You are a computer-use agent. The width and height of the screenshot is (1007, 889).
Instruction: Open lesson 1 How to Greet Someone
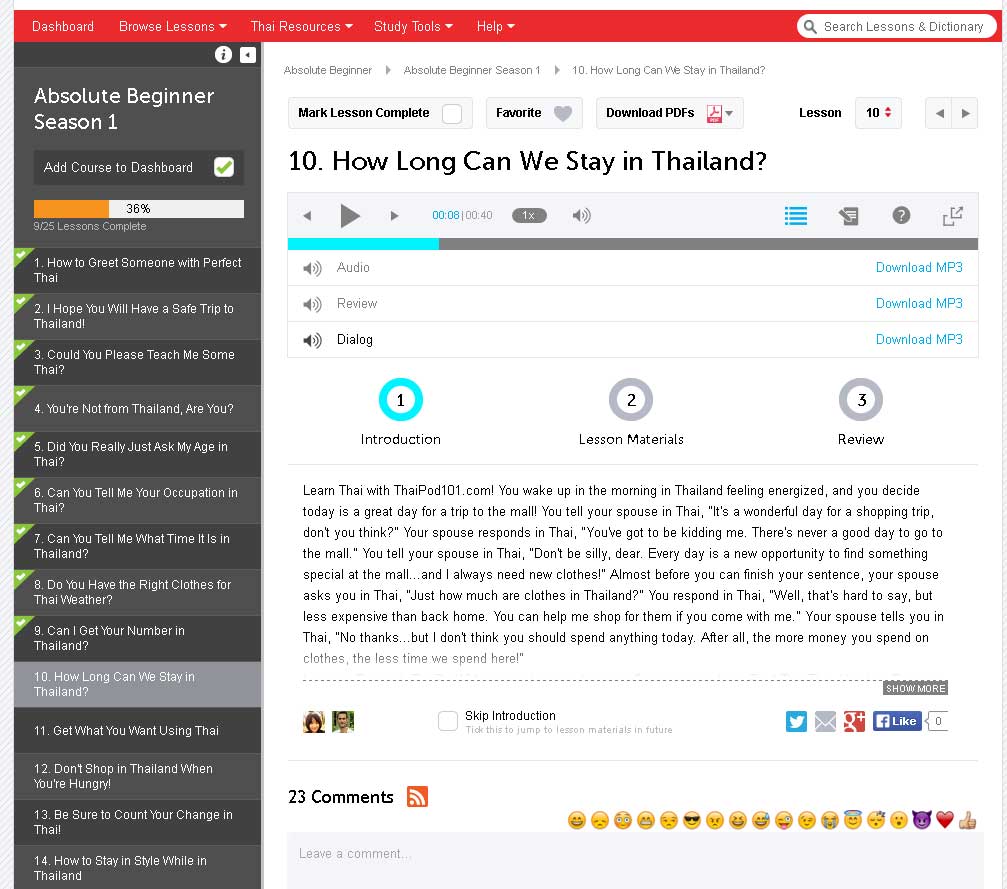[x=137, y=270]
